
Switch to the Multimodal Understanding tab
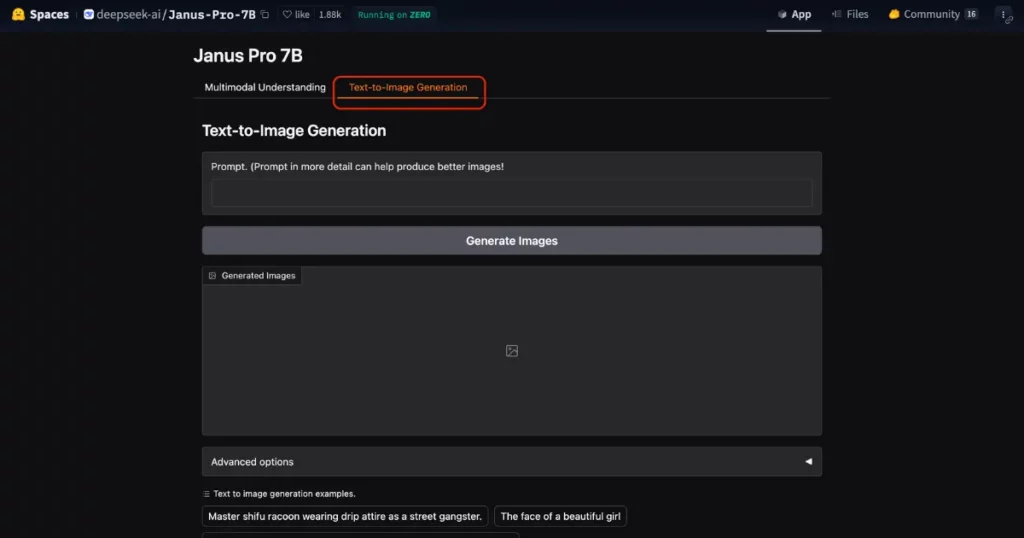[x=265, y=88]
